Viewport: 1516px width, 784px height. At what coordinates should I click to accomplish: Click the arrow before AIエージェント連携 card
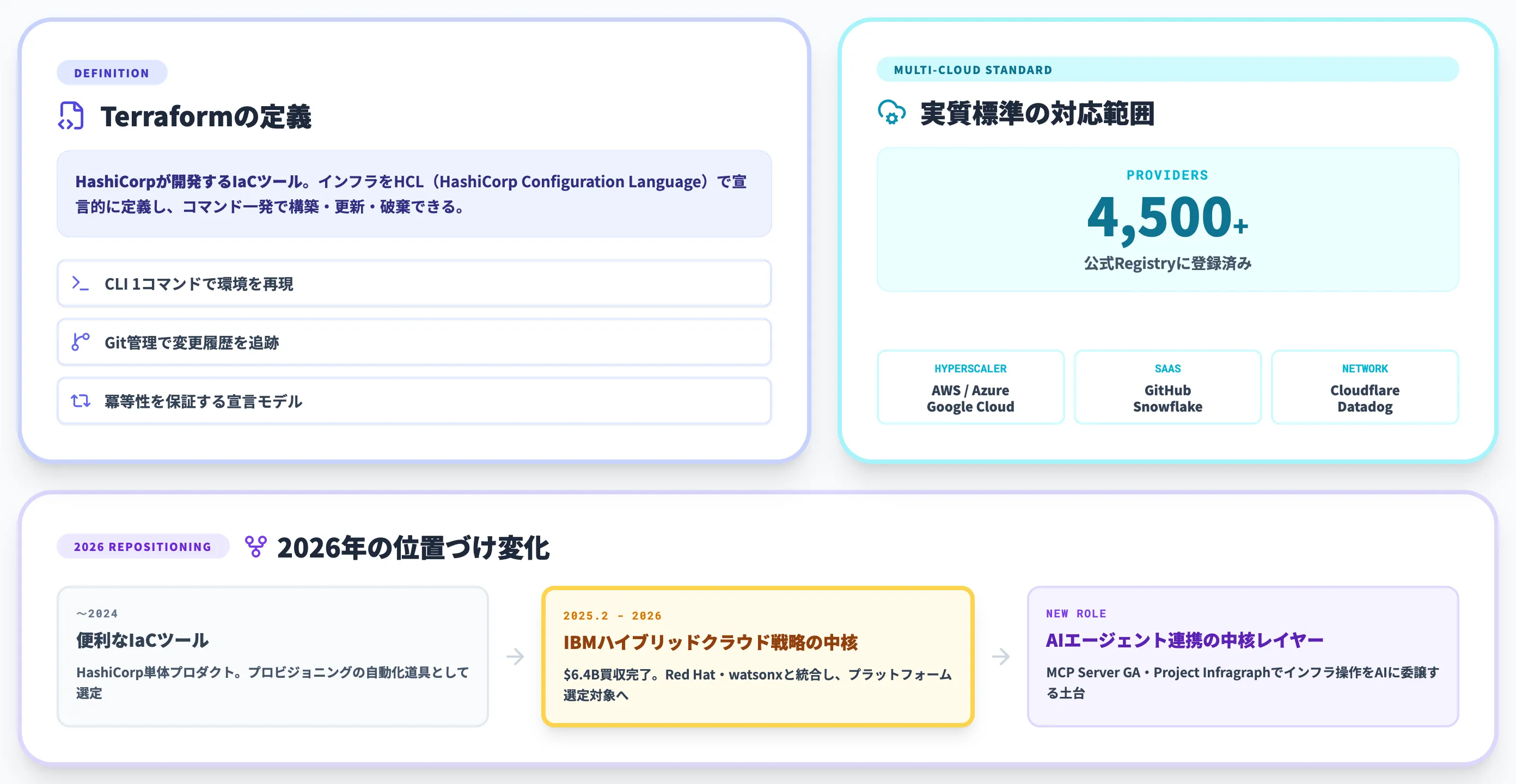point(1000,656)
